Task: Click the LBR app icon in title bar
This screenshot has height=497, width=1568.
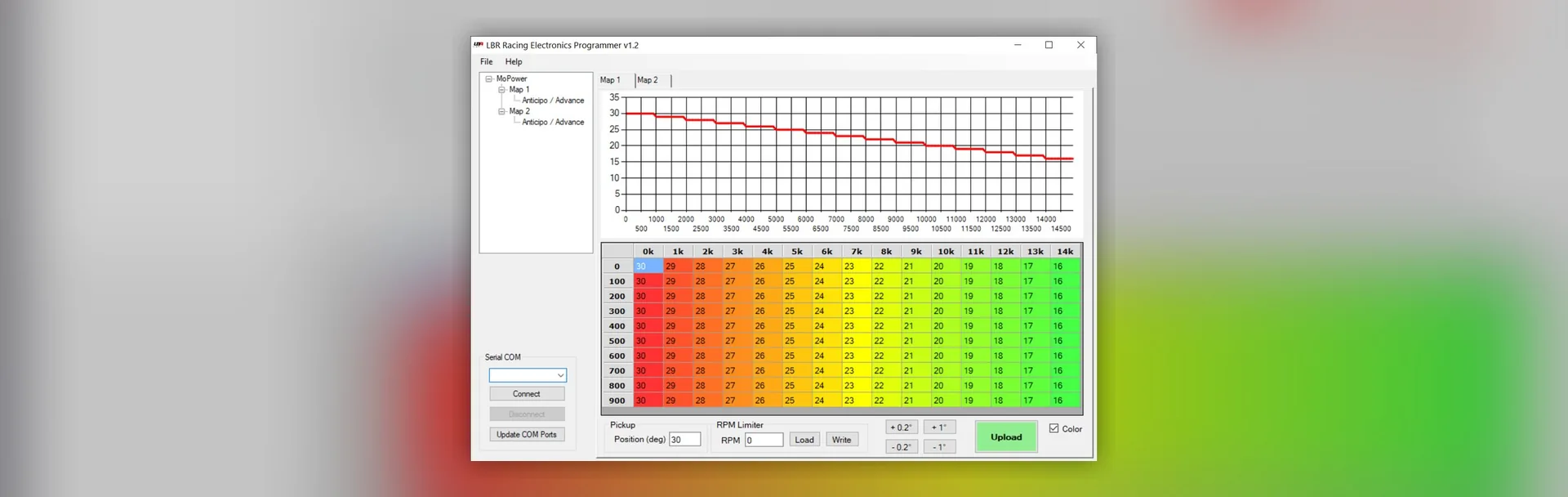Action: (x=479, y=45)
